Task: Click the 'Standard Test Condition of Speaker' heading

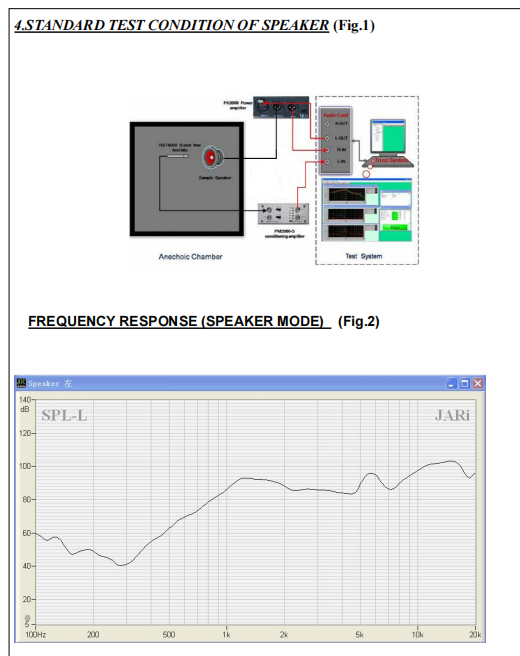Action: pos(172,25)
